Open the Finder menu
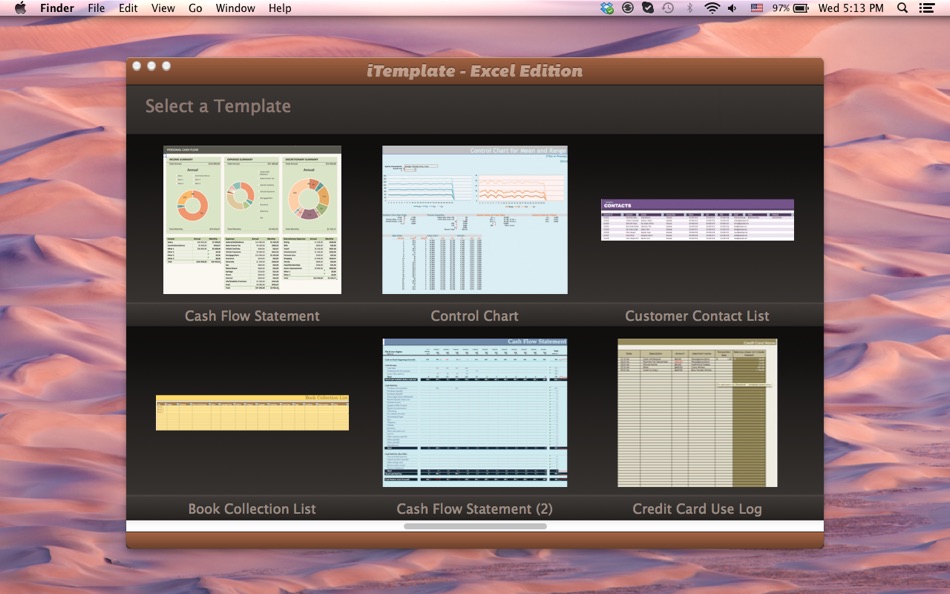 point(57,8)
